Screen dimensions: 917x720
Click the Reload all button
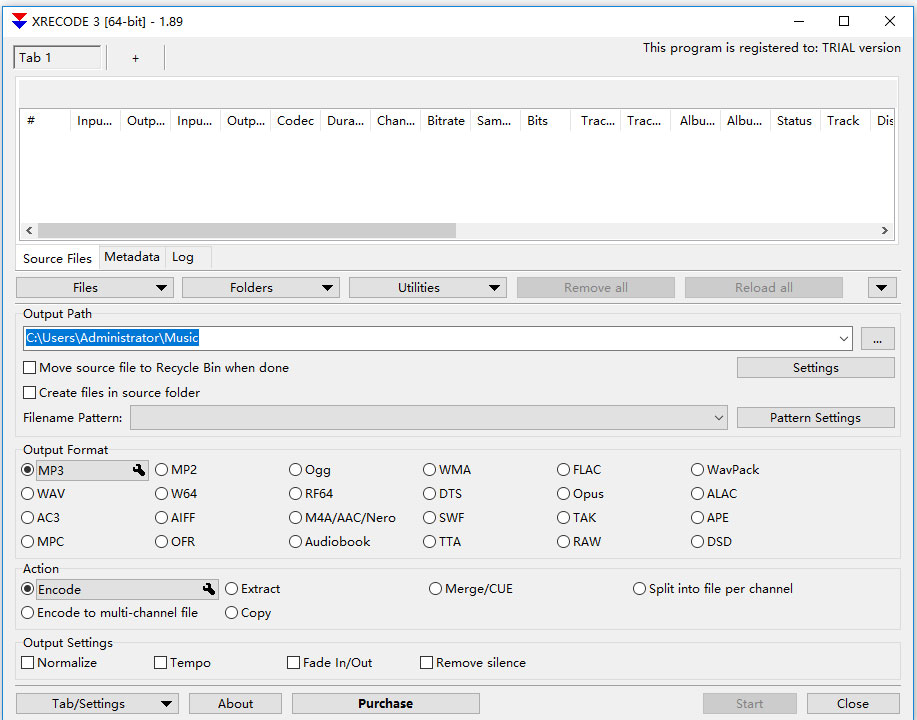pyautogui.click(x=764, y=288)
